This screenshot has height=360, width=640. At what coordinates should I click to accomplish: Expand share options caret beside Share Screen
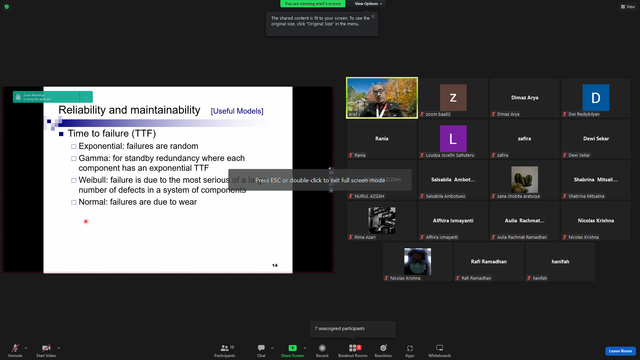pyautogui.click(x=304, y=348)
